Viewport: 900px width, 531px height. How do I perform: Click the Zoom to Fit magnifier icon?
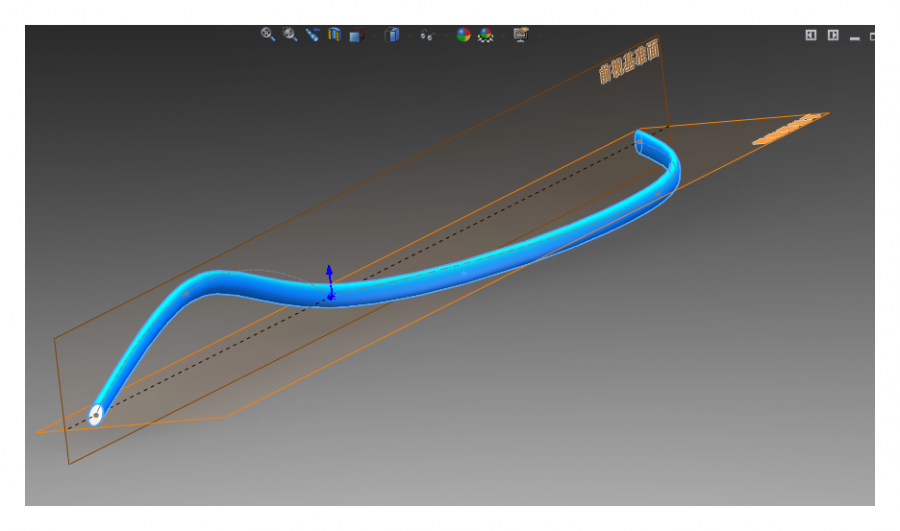click(267, 34)
